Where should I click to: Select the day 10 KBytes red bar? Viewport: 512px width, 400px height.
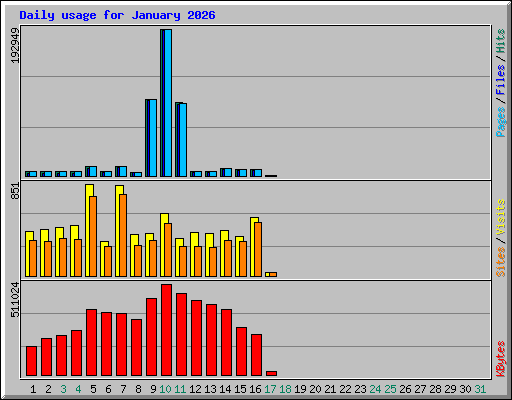(166, 330)
